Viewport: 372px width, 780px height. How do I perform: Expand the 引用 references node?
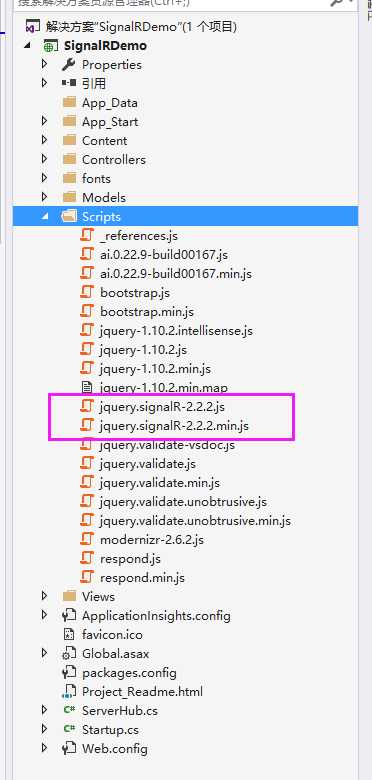(45, 83)
